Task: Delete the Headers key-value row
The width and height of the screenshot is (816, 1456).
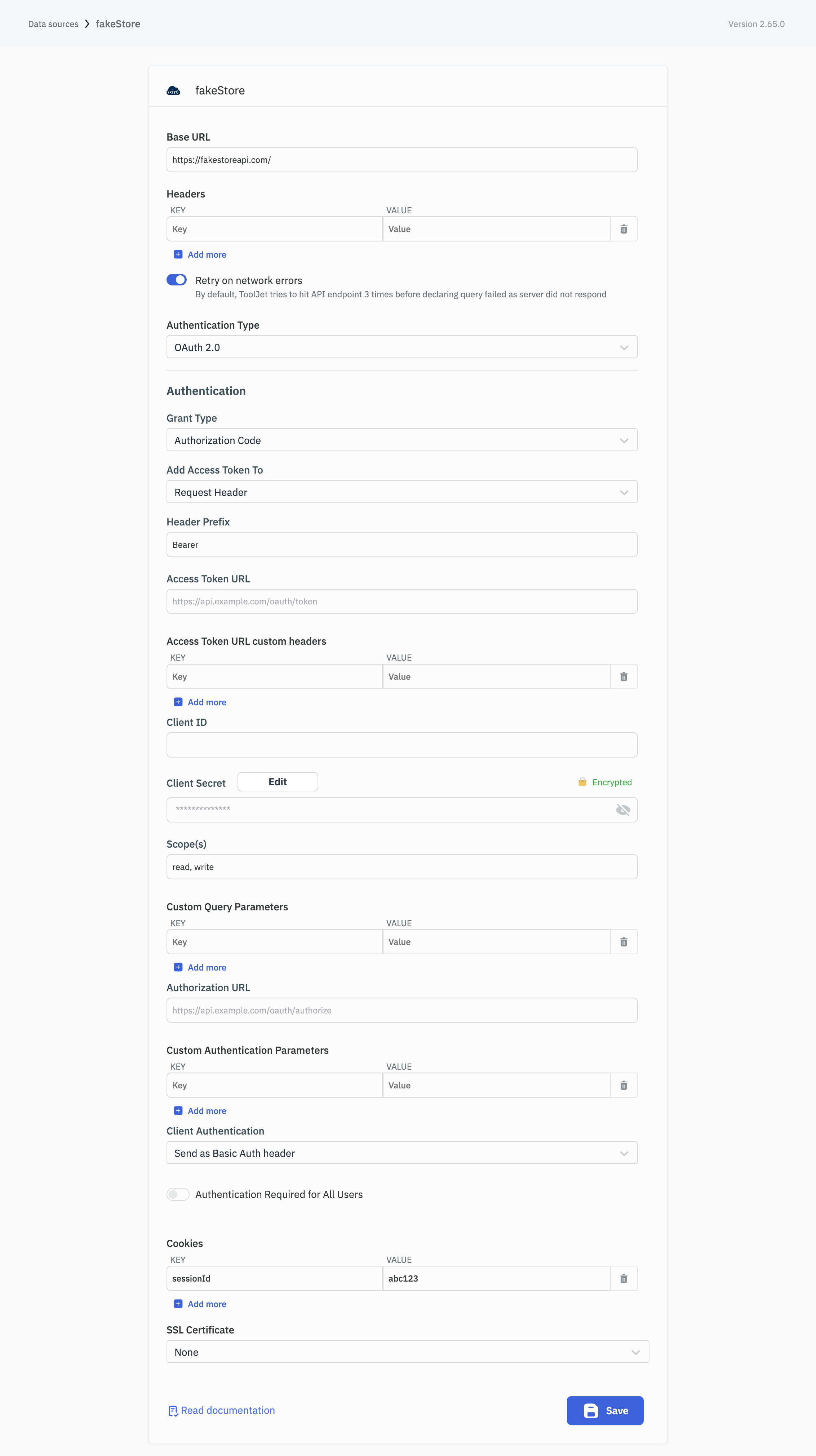Action: pyautogui.click(x=623, y=229)
